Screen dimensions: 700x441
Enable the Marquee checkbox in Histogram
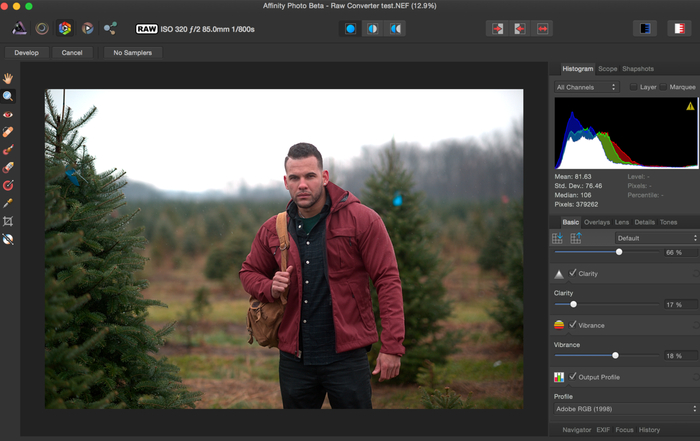[x=662, y=87]
